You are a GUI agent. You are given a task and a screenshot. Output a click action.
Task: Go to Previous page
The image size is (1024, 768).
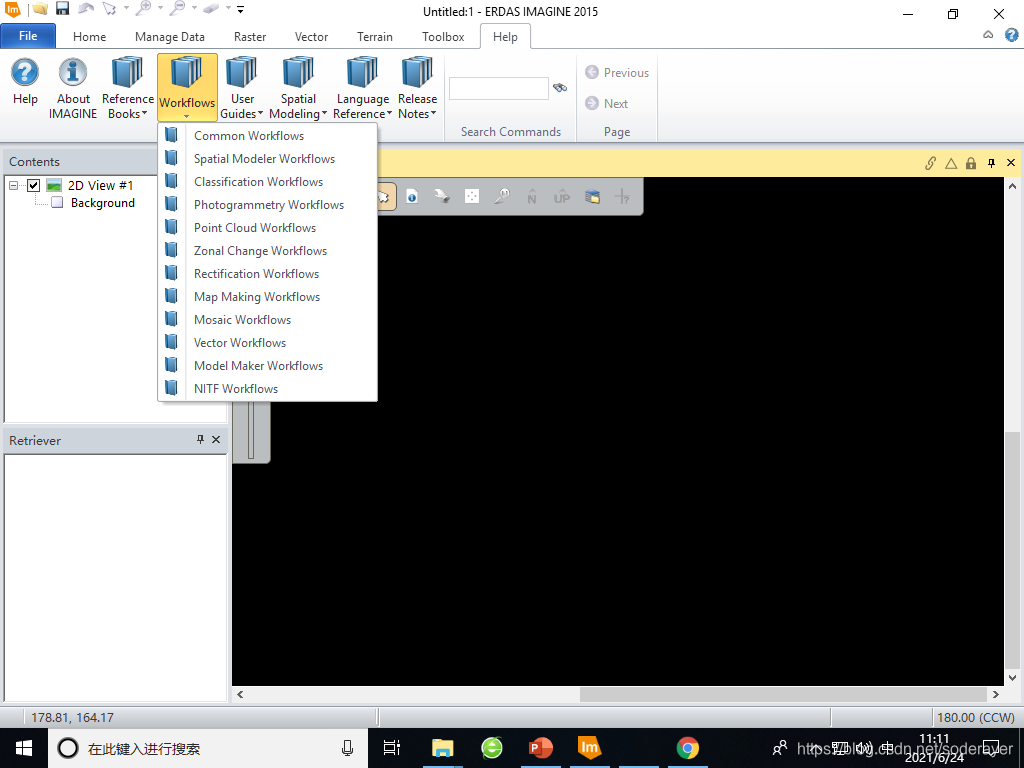click(x=617, y=72)
